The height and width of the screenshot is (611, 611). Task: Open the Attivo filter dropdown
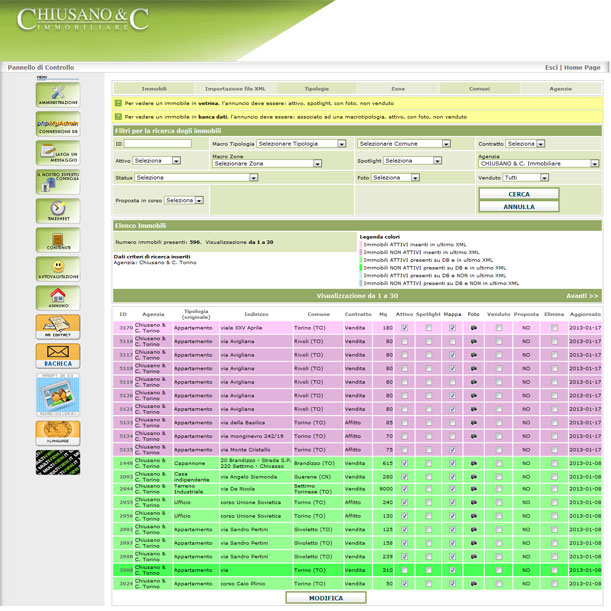(x=157, y=161)
